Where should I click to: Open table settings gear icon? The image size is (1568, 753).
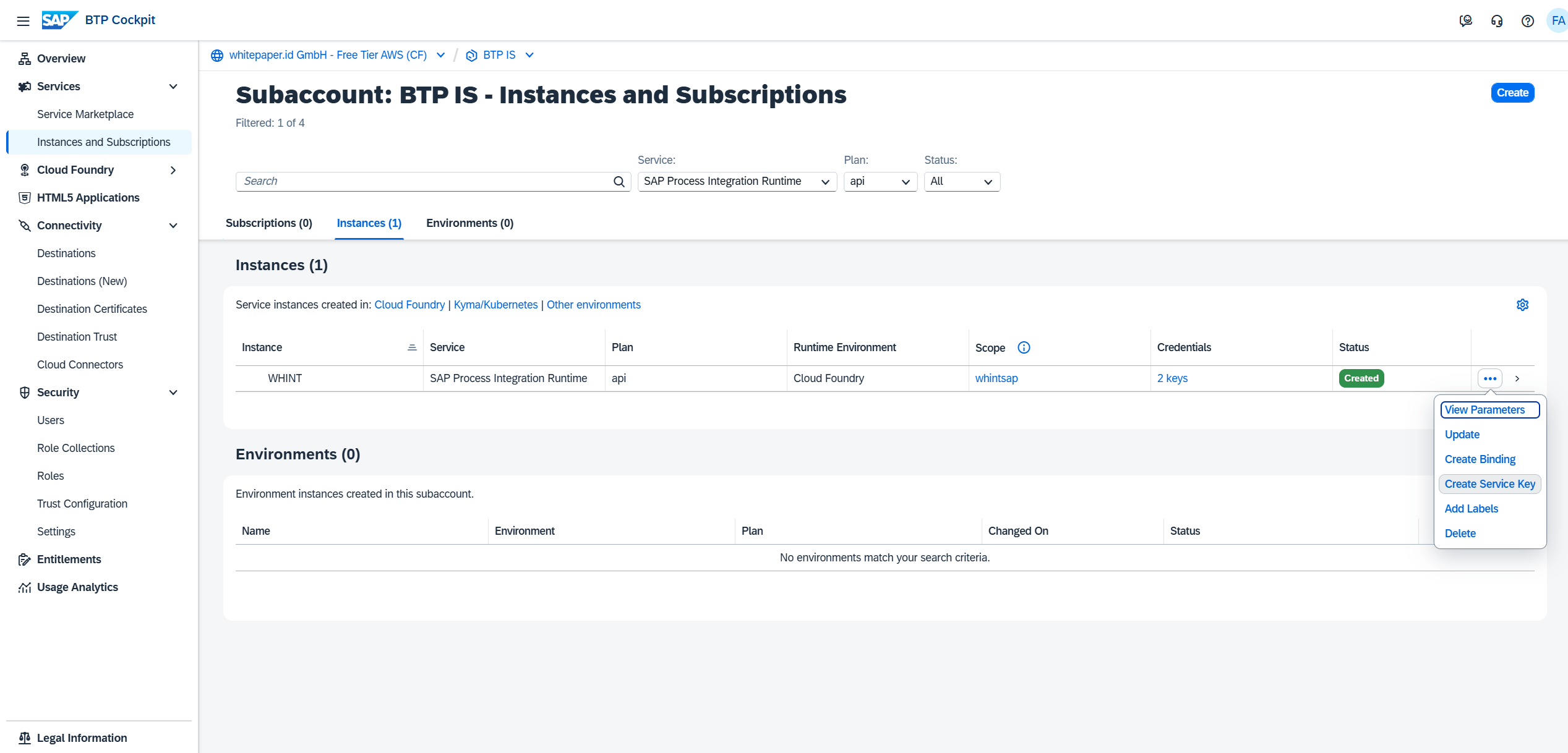(x=1522, y=305)
